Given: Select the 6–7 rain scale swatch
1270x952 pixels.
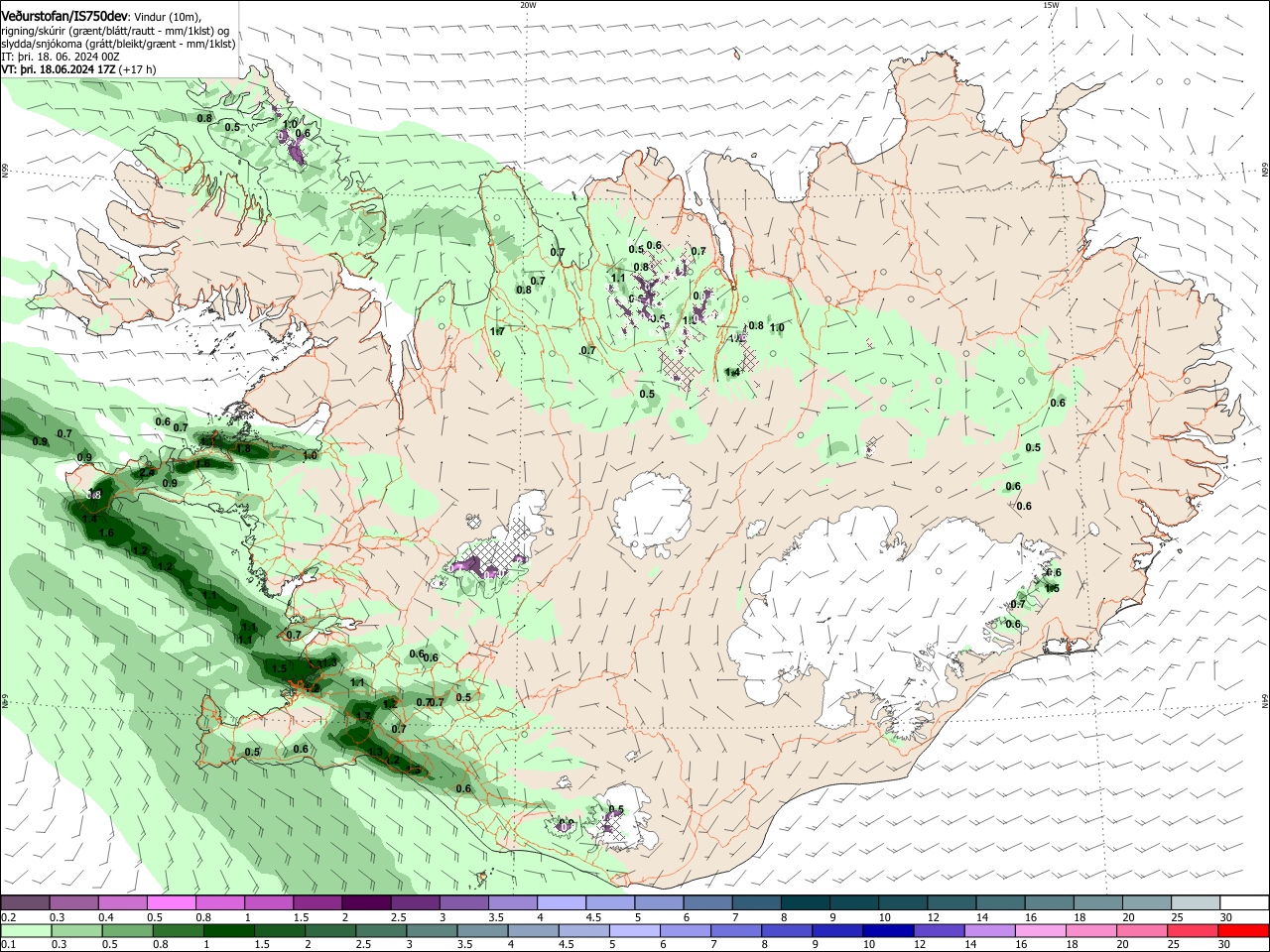Looking at the screenshot, I should click(x=686, y=930).
